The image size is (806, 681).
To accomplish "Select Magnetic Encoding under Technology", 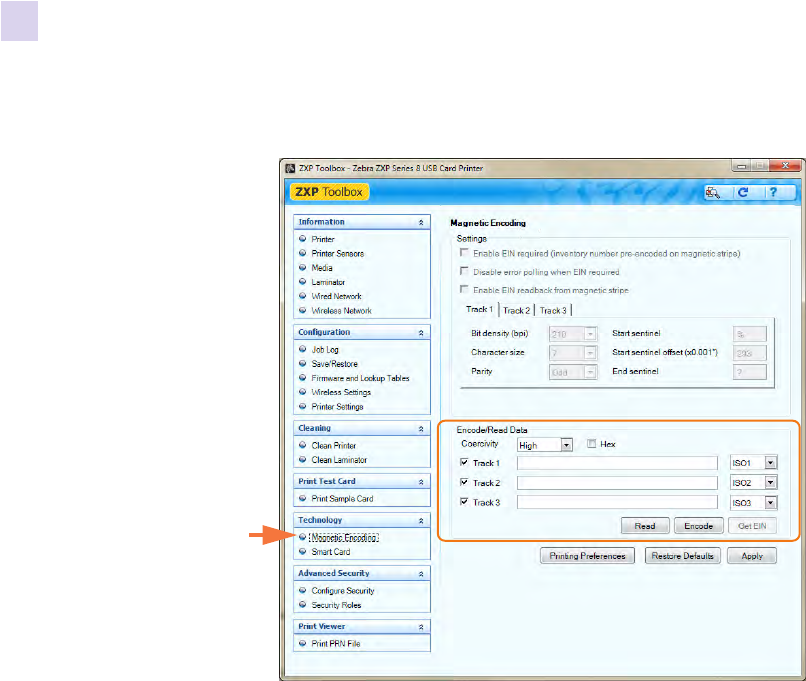I will [x=344, y=538].
